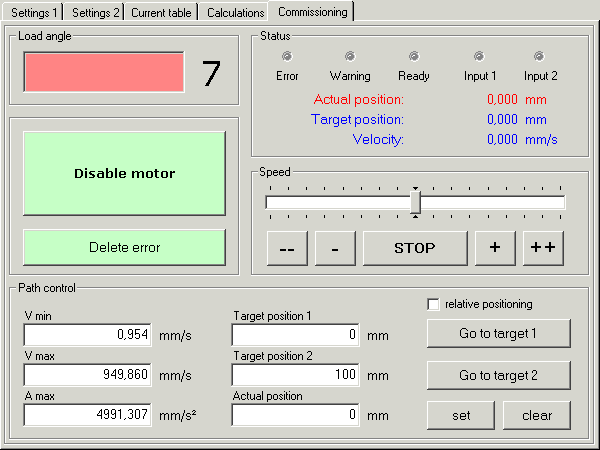Open the Settings 2 tab

94,12
